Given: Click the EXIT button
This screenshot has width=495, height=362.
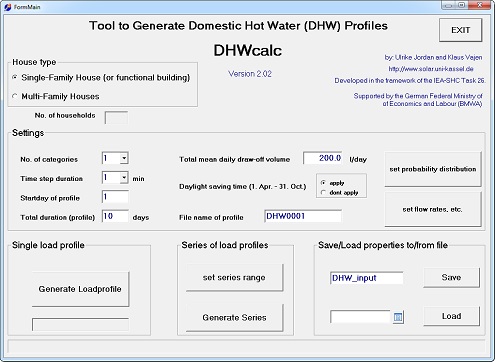Looking at the screenshot, I should click(460, 30).
